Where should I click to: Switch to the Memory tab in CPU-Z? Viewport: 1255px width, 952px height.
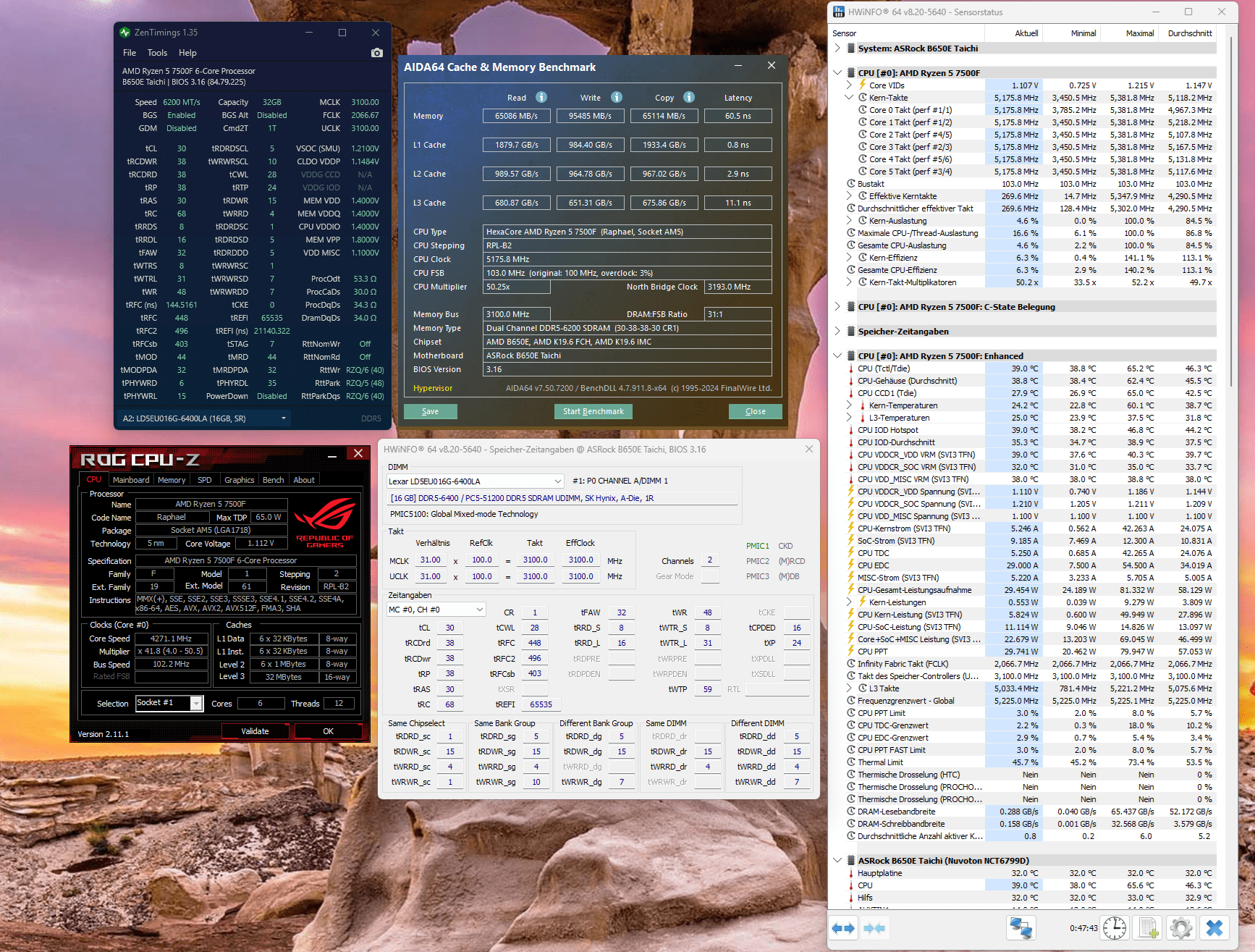(172, 480)
